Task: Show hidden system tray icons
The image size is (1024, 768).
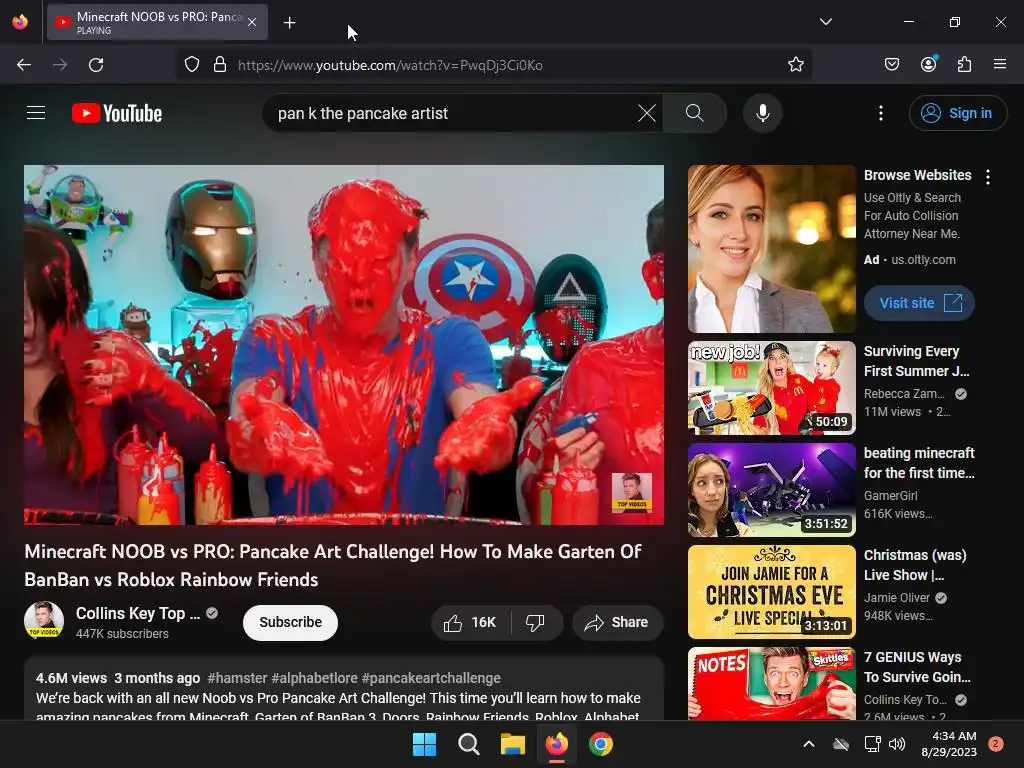Action: coord(808,744)
